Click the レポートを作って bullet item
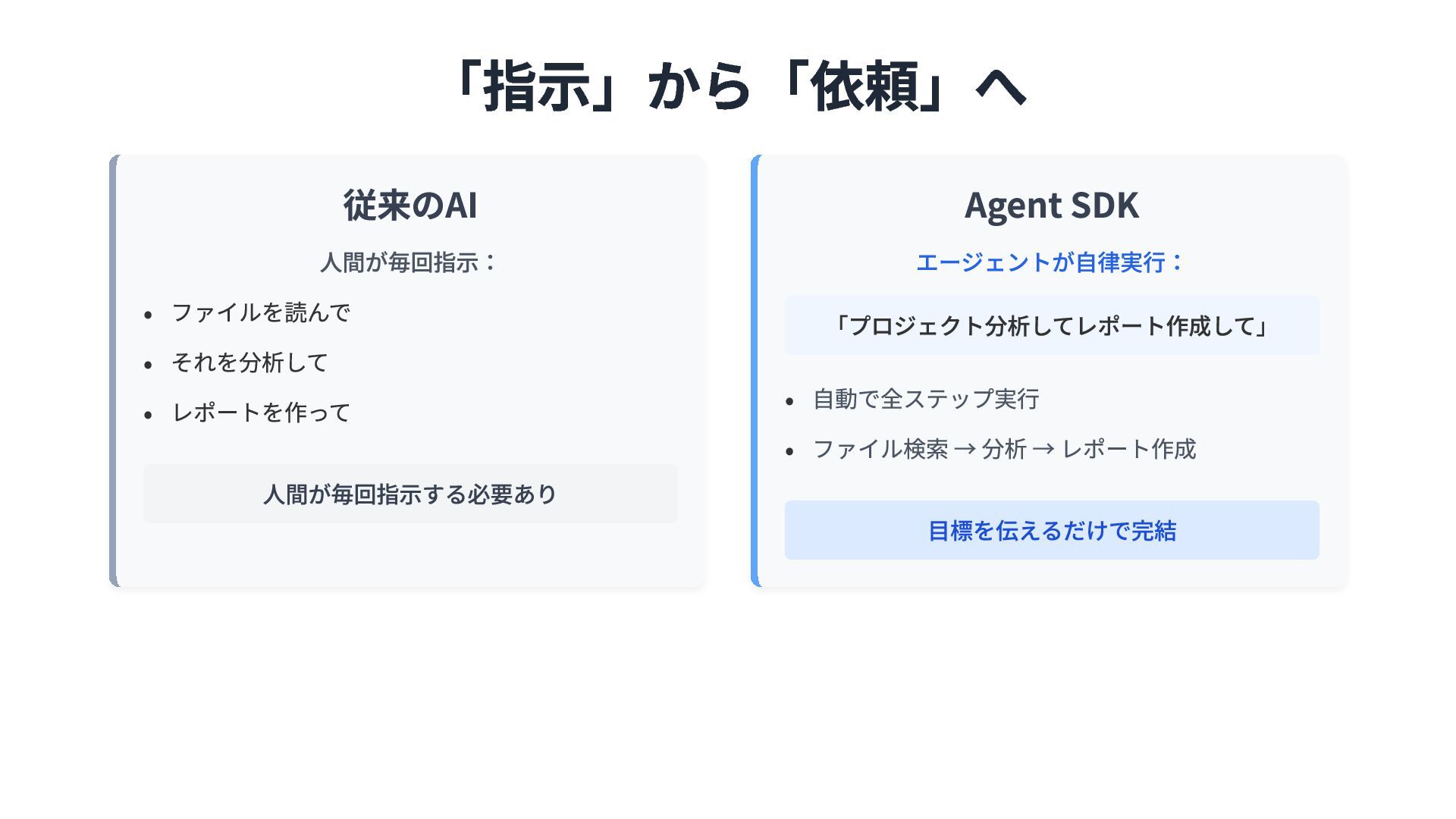This screenshot has width=1456, height=819. (x=260, y=413)
